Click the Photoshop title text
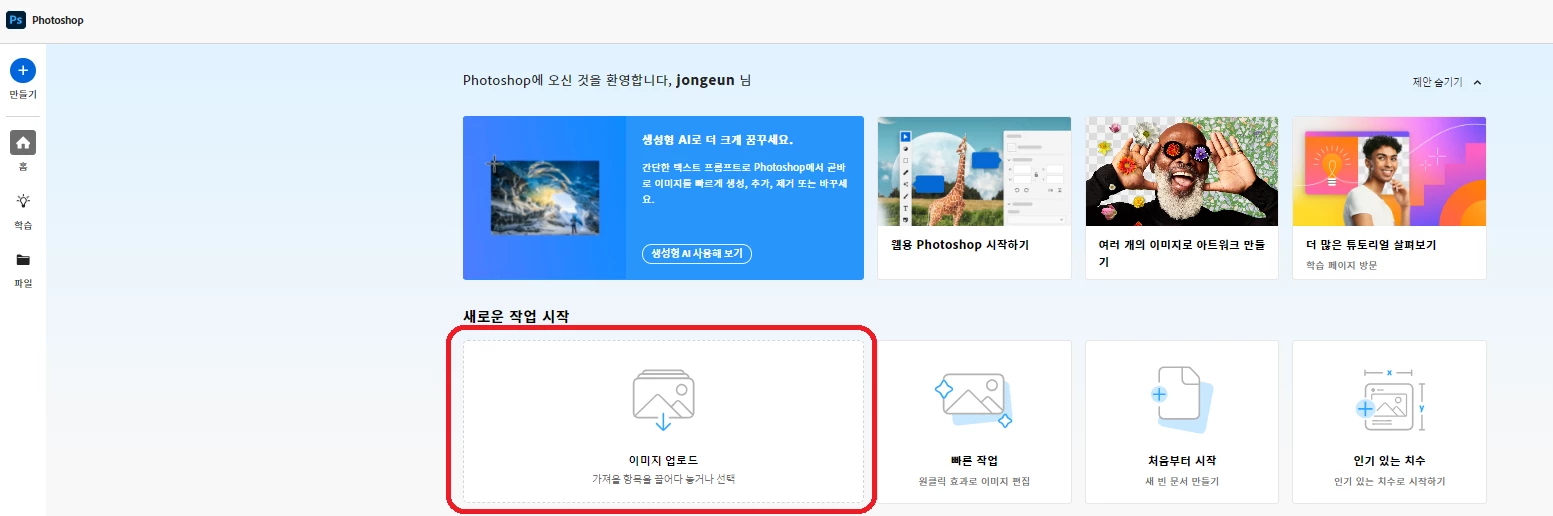Screen dimensions: 1553x516 click(x=58, y=20)
